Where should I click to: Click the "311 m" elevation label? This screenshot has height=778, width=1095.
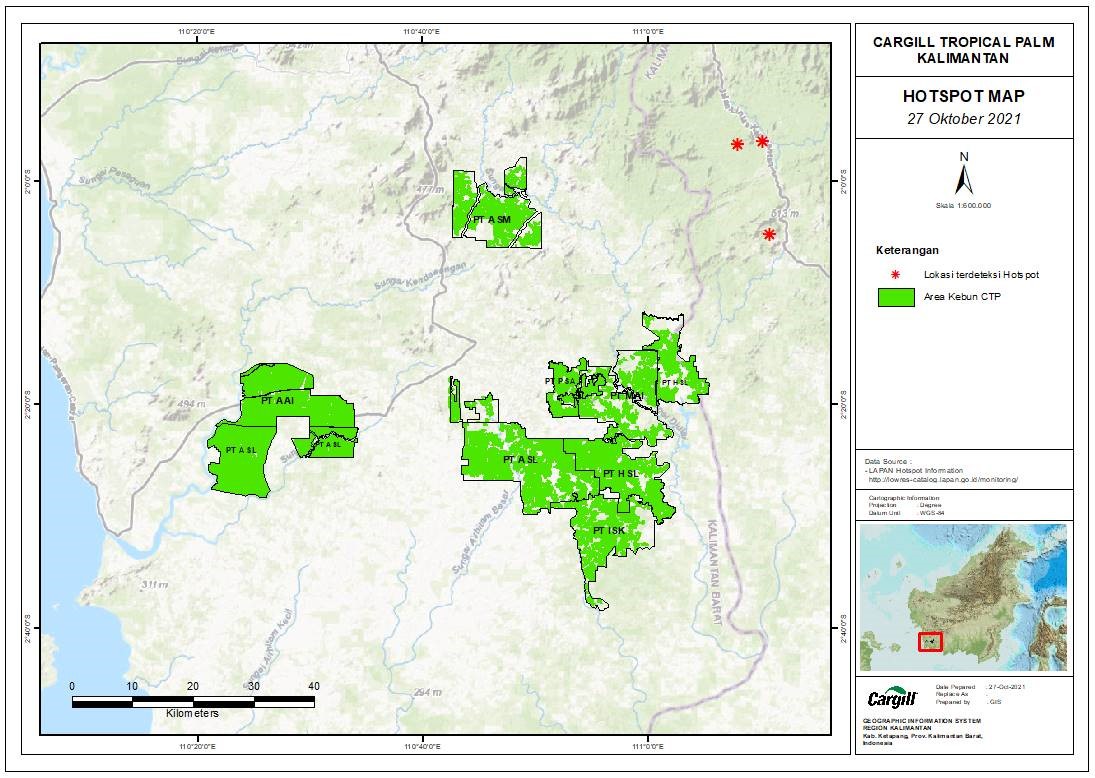pos(154,585)
